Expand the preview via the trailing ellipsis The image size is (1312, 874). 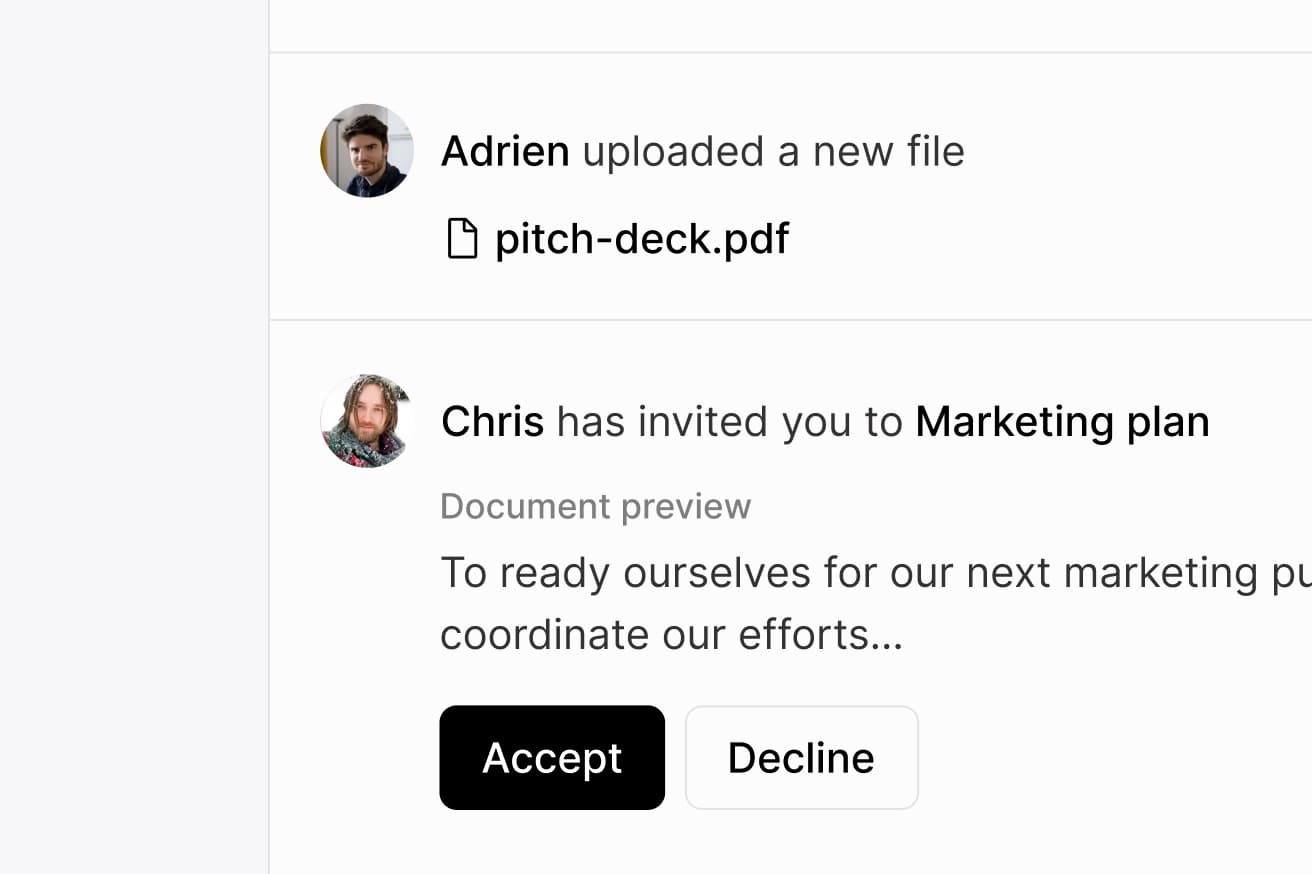pyautogui.click(x=887, y=637)
